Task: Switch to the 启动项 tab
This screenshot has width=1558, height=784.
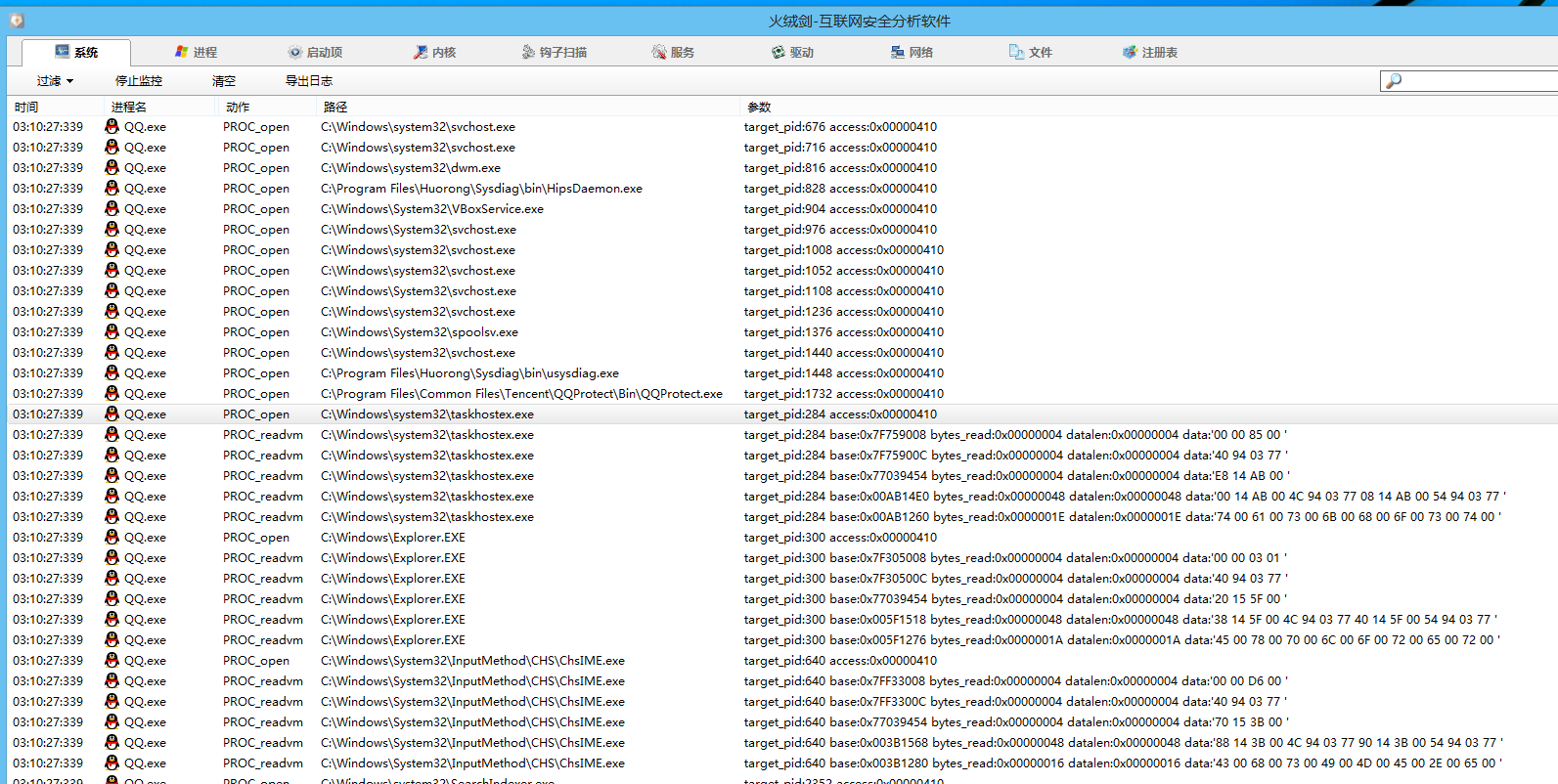Action: (315, 52)
